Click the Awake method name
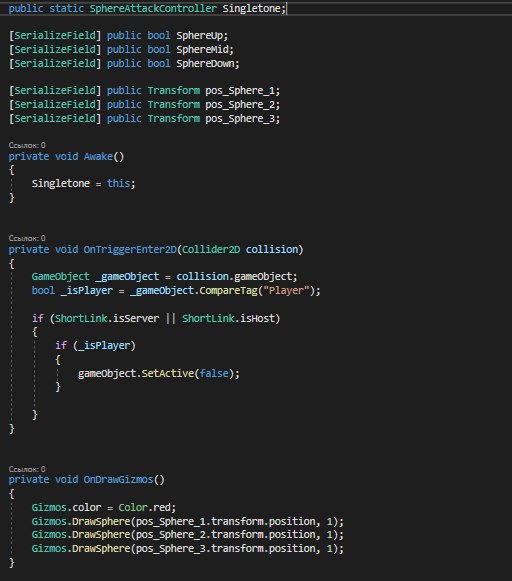Screen dimensions: 512x581 [x=98, y=156]
